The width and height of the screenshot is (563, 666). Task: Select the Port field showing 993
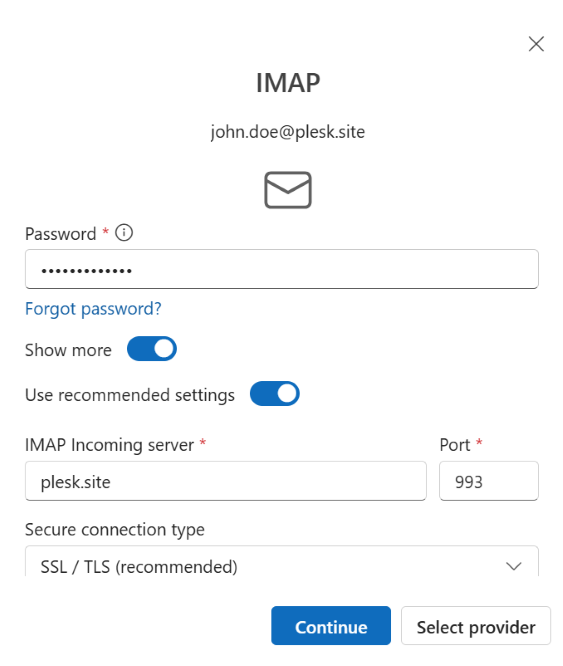tap(489, 481)
